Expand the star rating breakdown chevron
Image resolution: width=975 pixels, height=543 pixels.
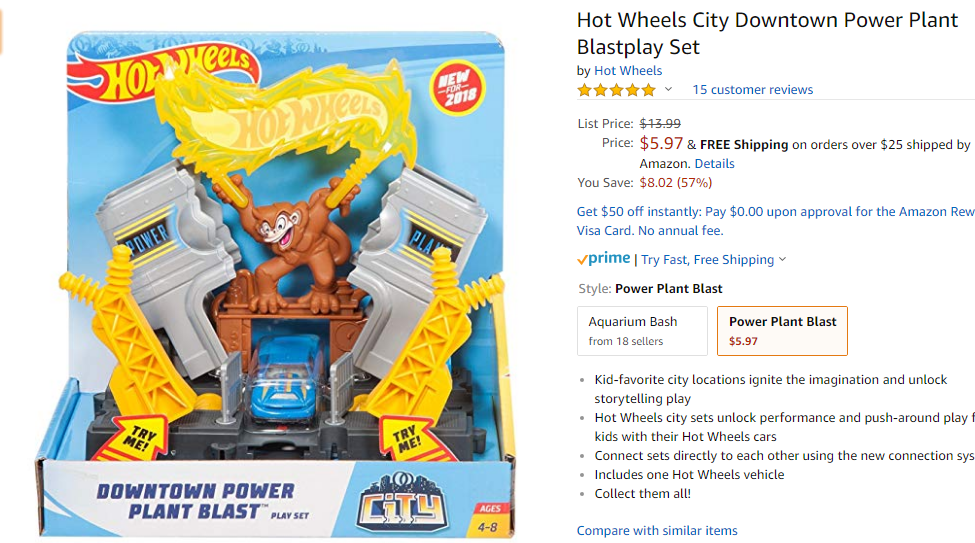(x=668, y=90)
